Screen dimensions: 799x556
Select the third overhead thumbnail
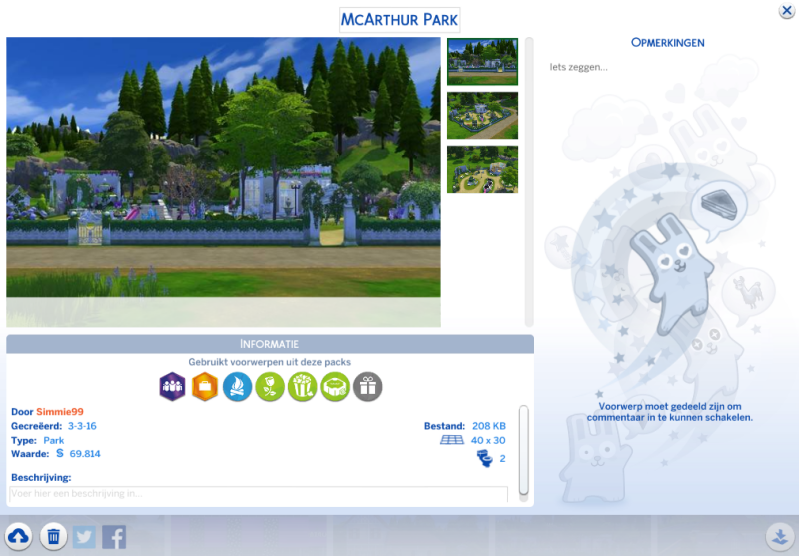point(483,170)
